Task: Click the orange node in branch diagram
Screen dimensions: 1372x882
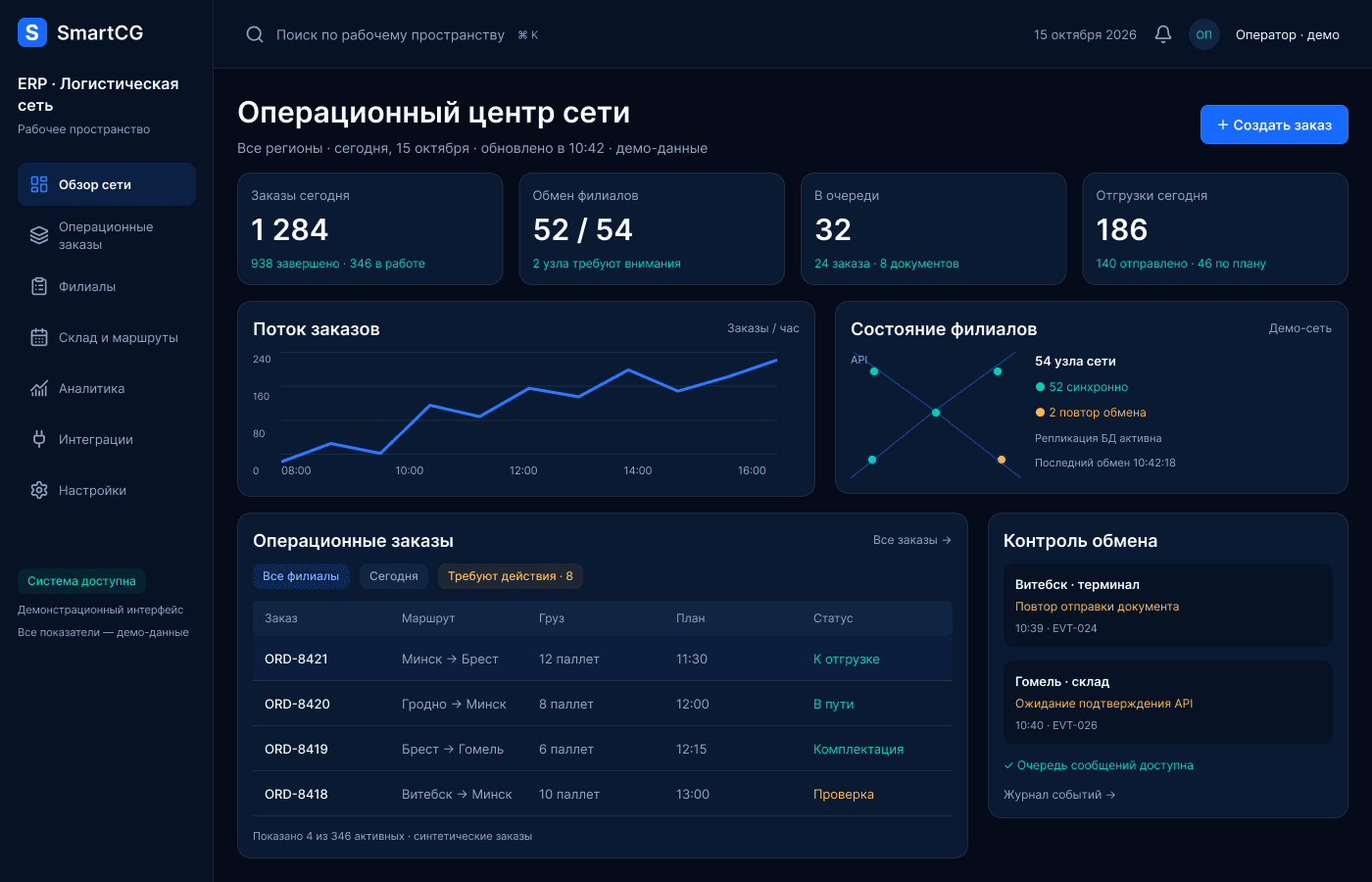Action: (x=1002, y=460)
